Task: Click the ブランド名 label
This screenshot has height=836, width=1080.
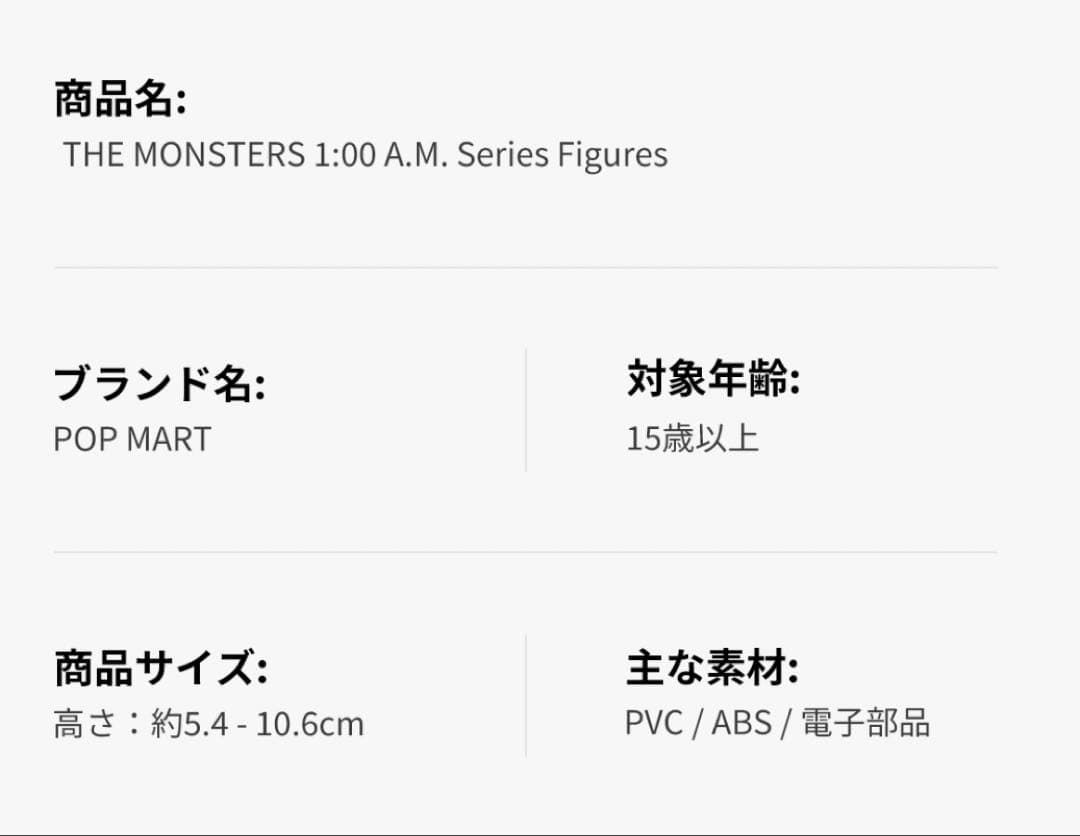Action: 159,385
